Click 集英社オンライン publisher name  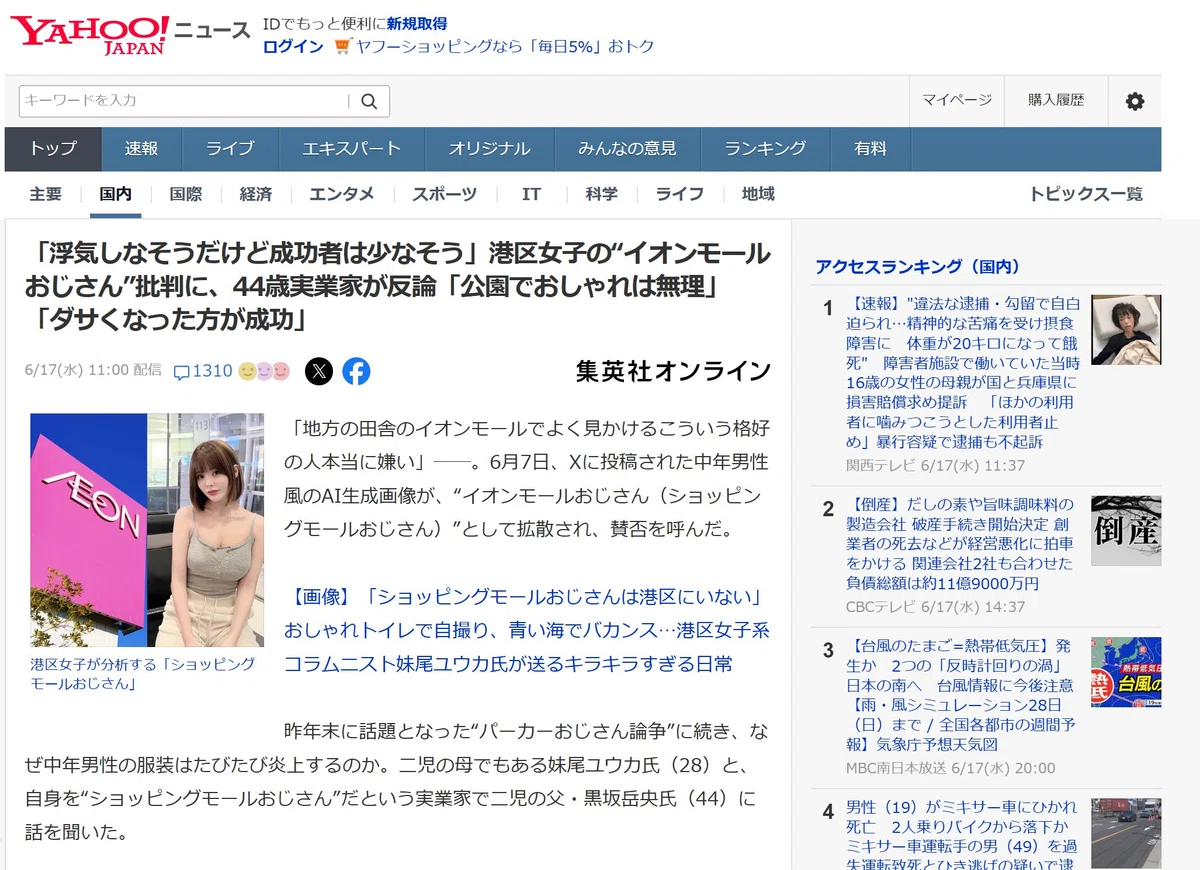point(673,371)
